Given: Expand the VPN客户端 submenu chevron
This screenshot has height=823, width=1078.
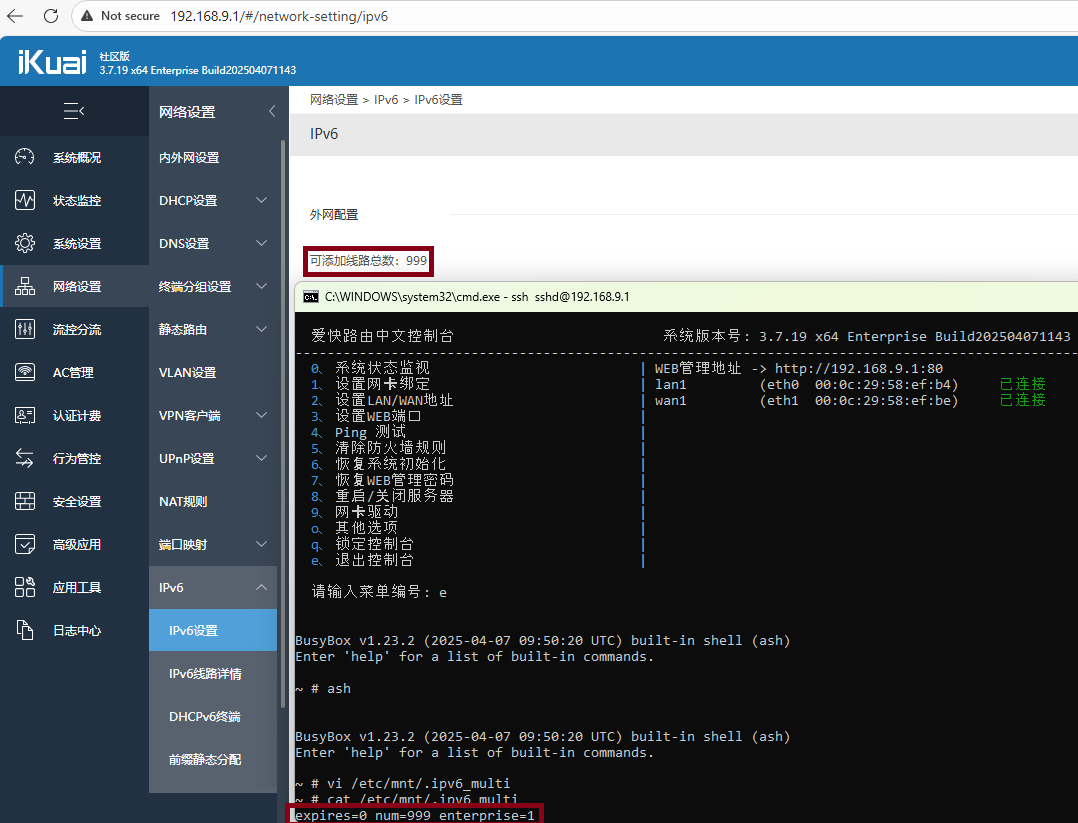Looking at the screenshot, I should 261,415.
